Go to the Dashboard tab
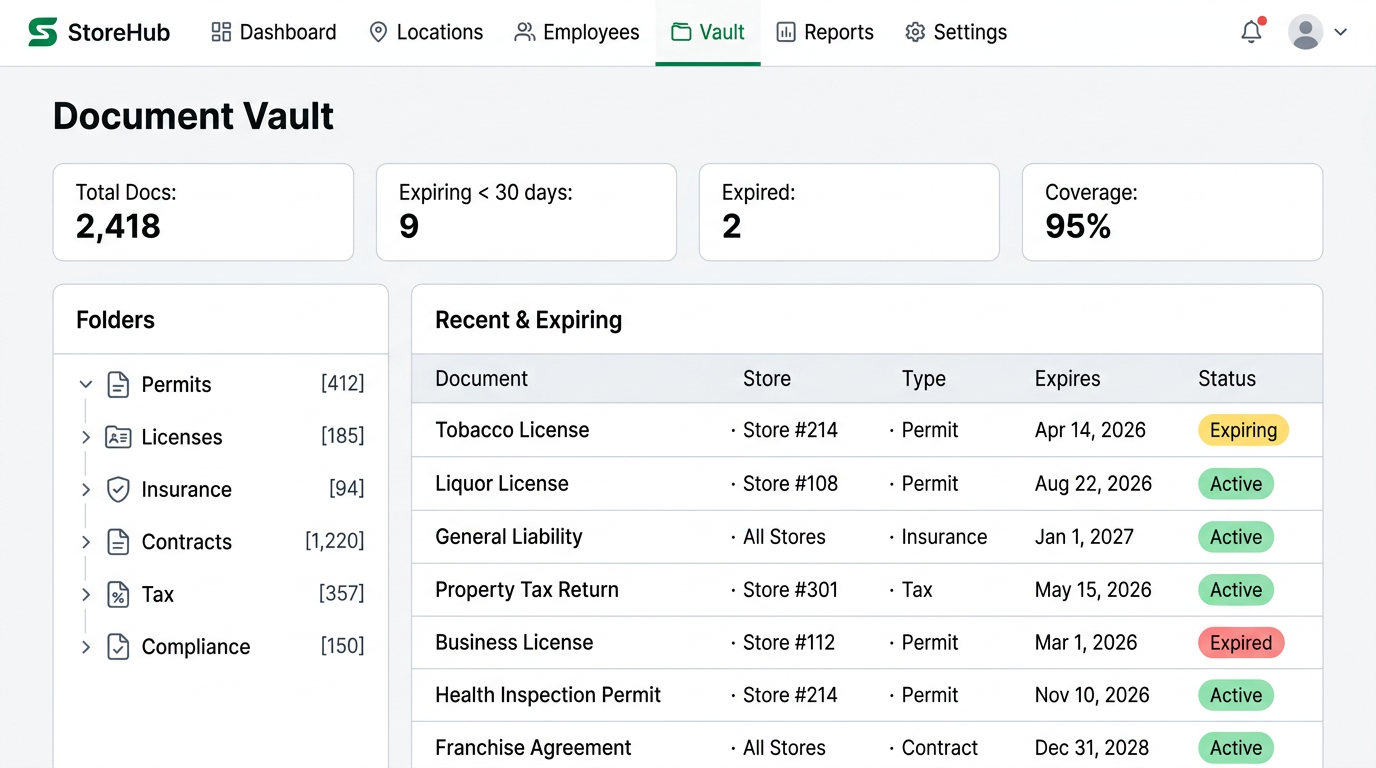This screenshot has height=768, width=1376. pyautogui.click(x=274, y=32)
